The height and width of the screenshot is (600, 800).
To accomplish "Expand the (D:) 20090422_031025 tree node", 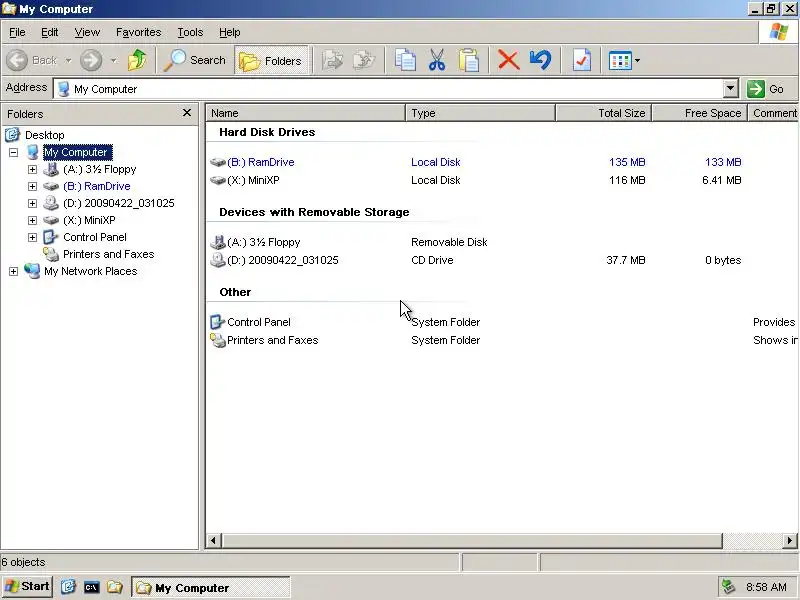I will 32,203.
